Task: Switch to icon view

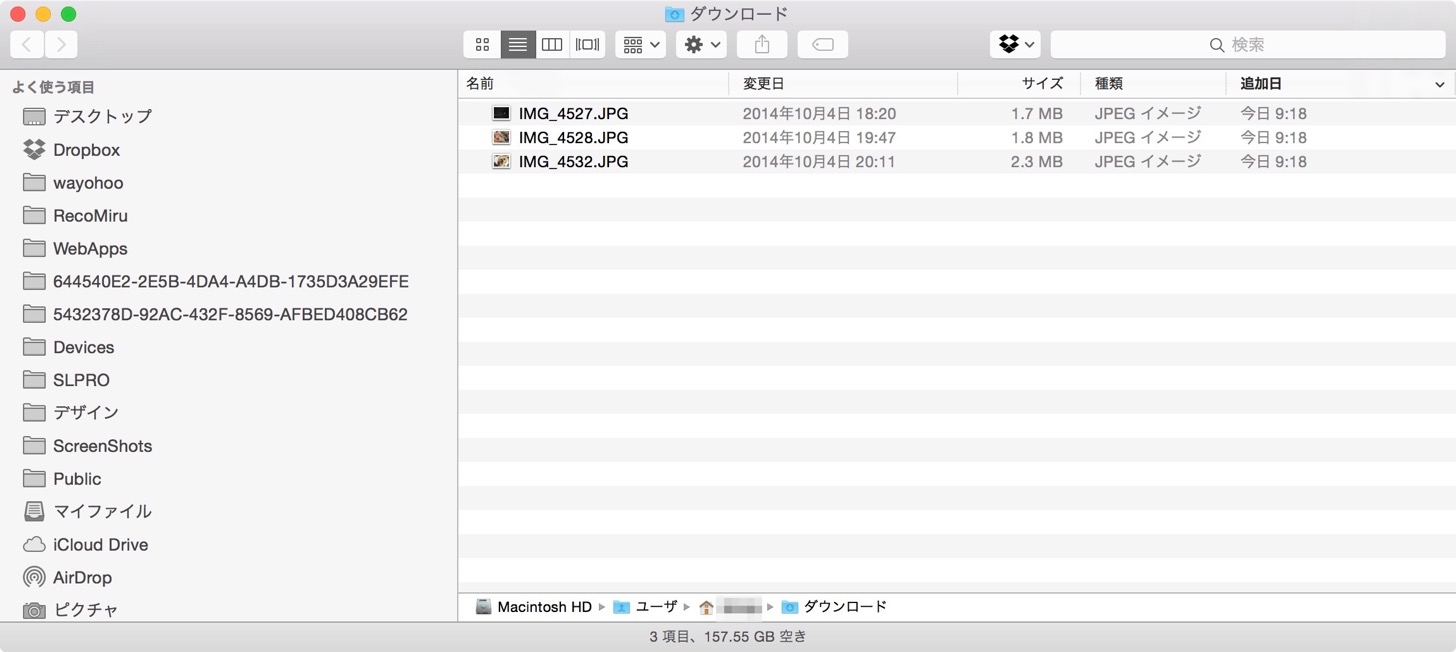Action: tap(482, 44)
